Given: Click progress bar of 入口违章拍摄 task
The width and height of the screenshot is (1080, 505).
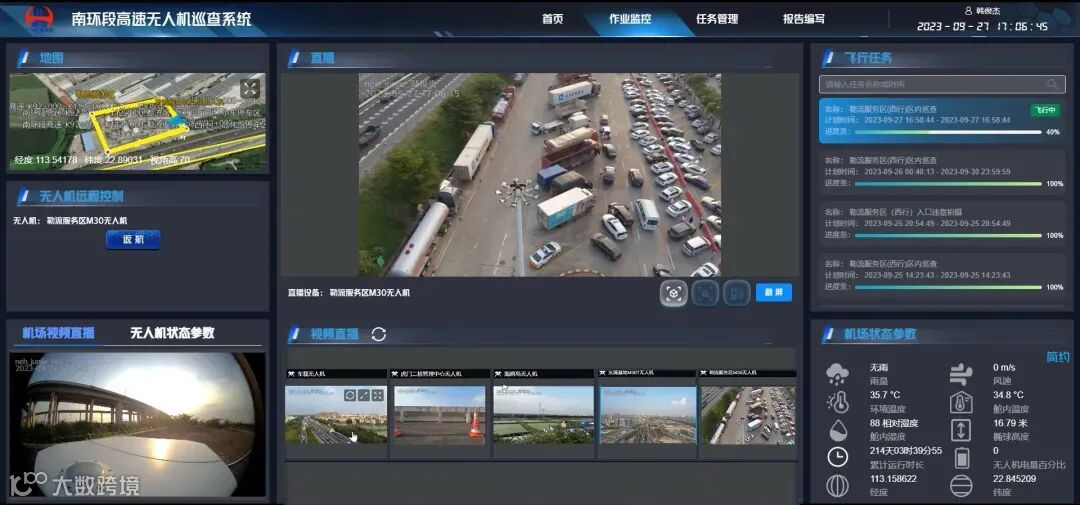Looking at the screenshot, I should coord(948,236).
